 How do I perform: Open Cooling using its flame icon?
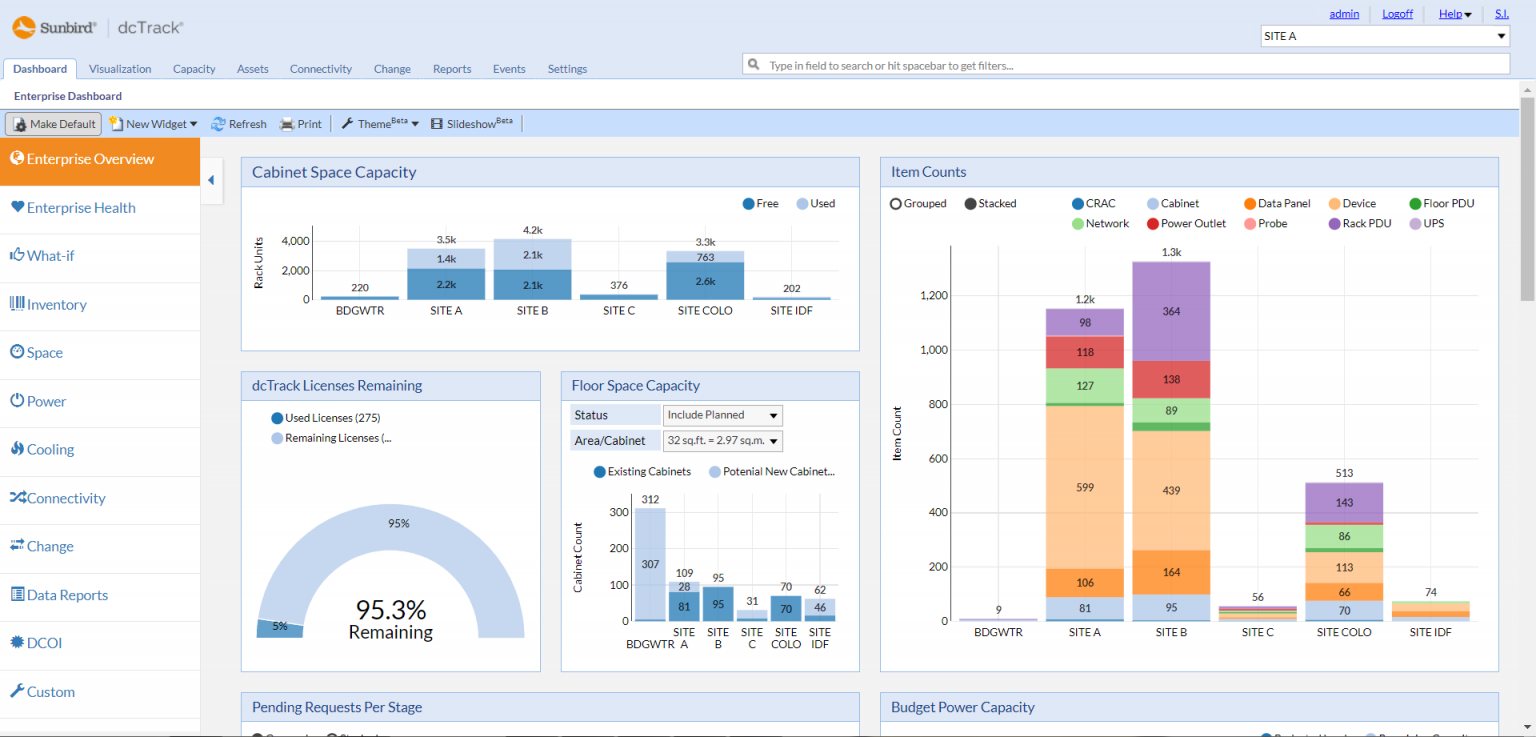click(x=17, y=449)
